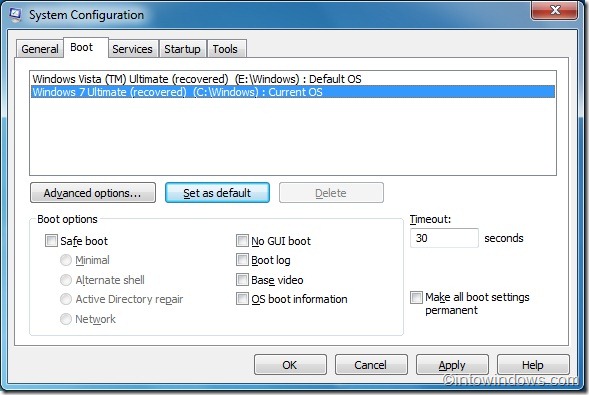
Task: Switch to the General tab
Action: [x=39, y=49]
